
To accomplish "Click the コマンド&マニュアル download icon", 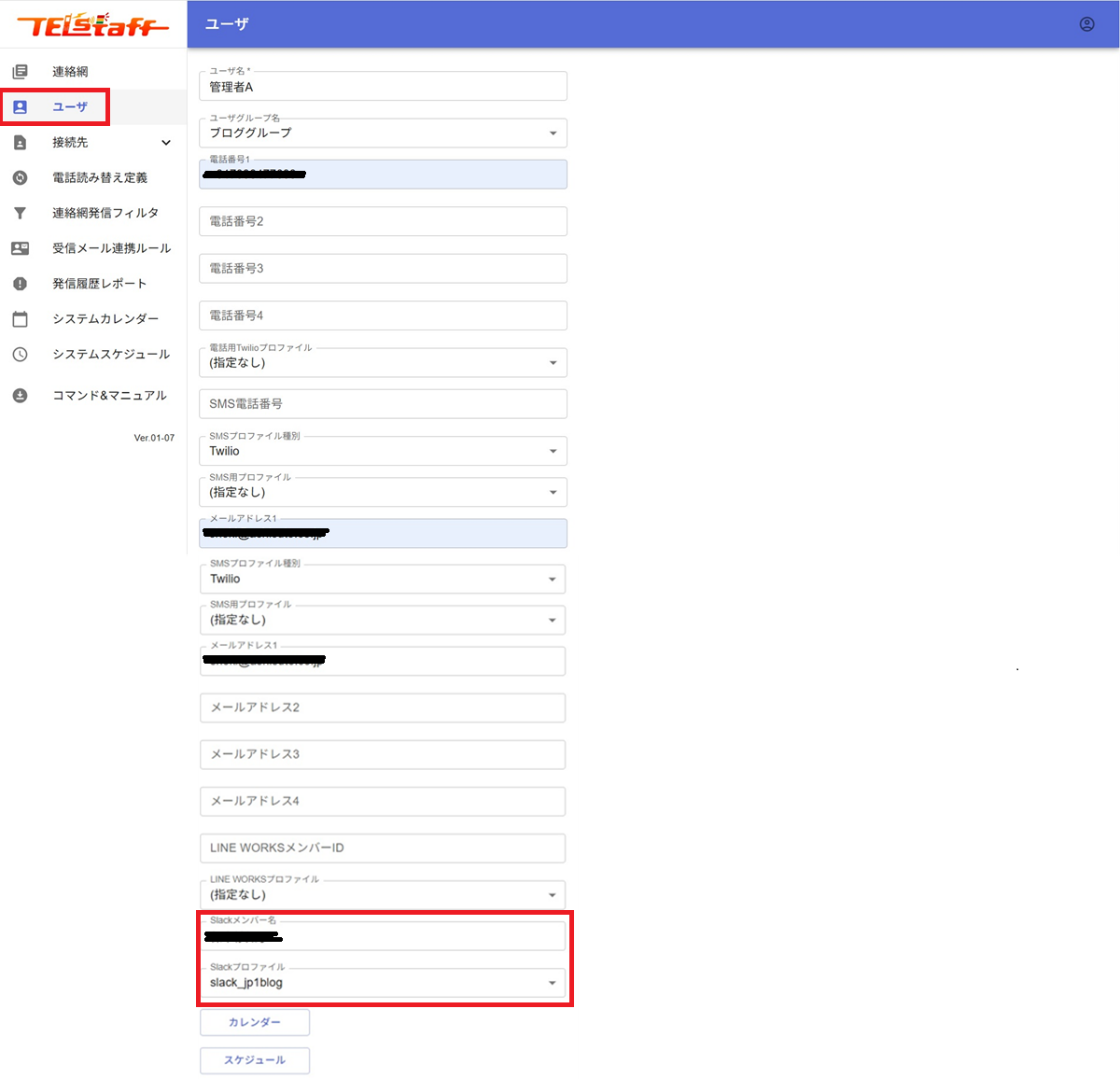I will [20, 396].
